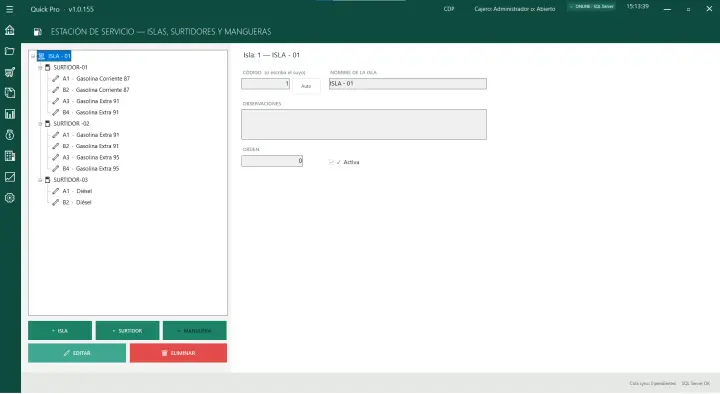Select SURTIDOR -02 in the tree
The height and width of the screenshot is (394, 720).
[x=71, y=124]
